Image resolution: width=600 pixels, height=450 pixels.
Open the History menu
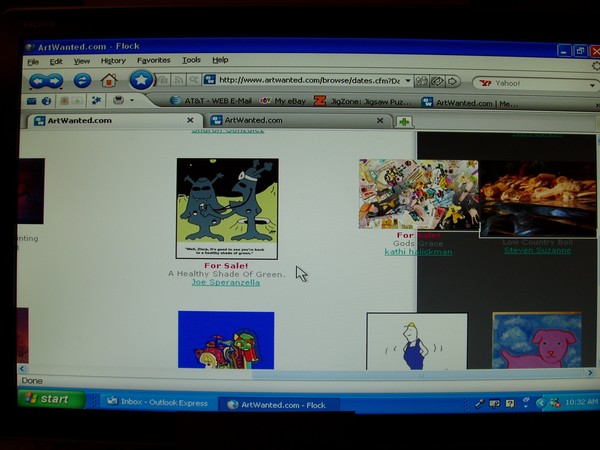click(113, 60)
